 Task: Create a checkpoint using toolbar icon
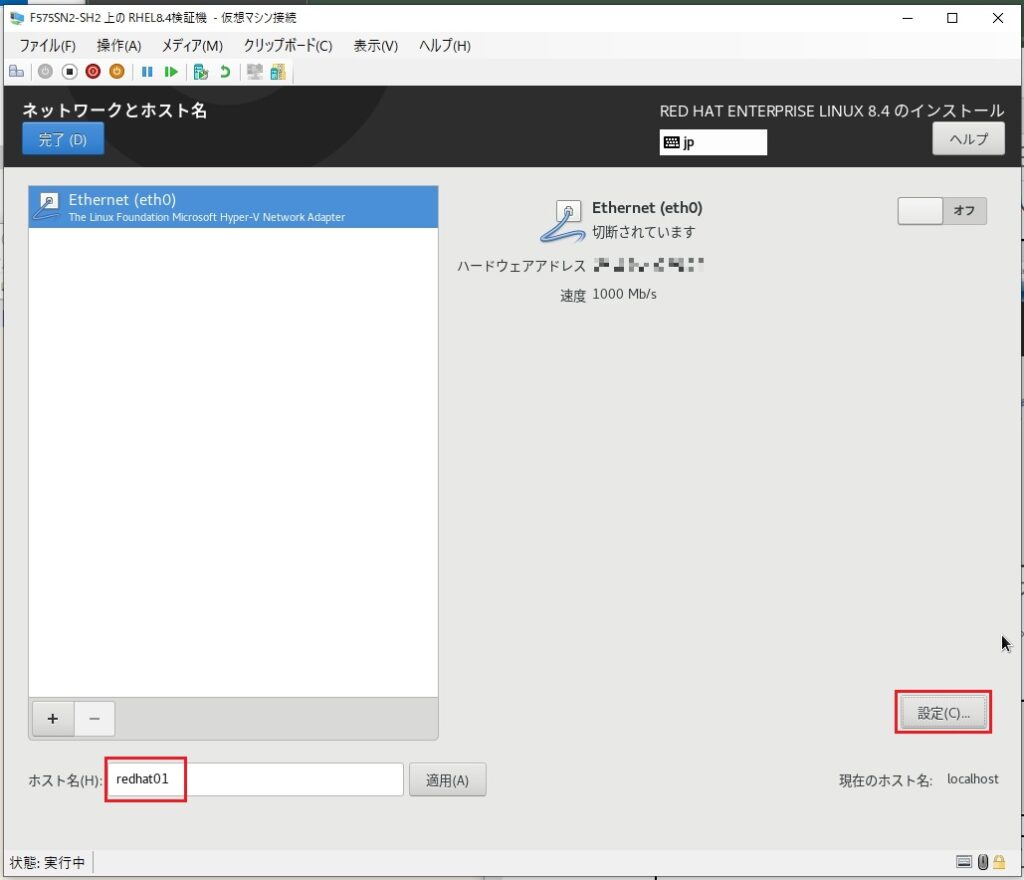coord(200,72)
